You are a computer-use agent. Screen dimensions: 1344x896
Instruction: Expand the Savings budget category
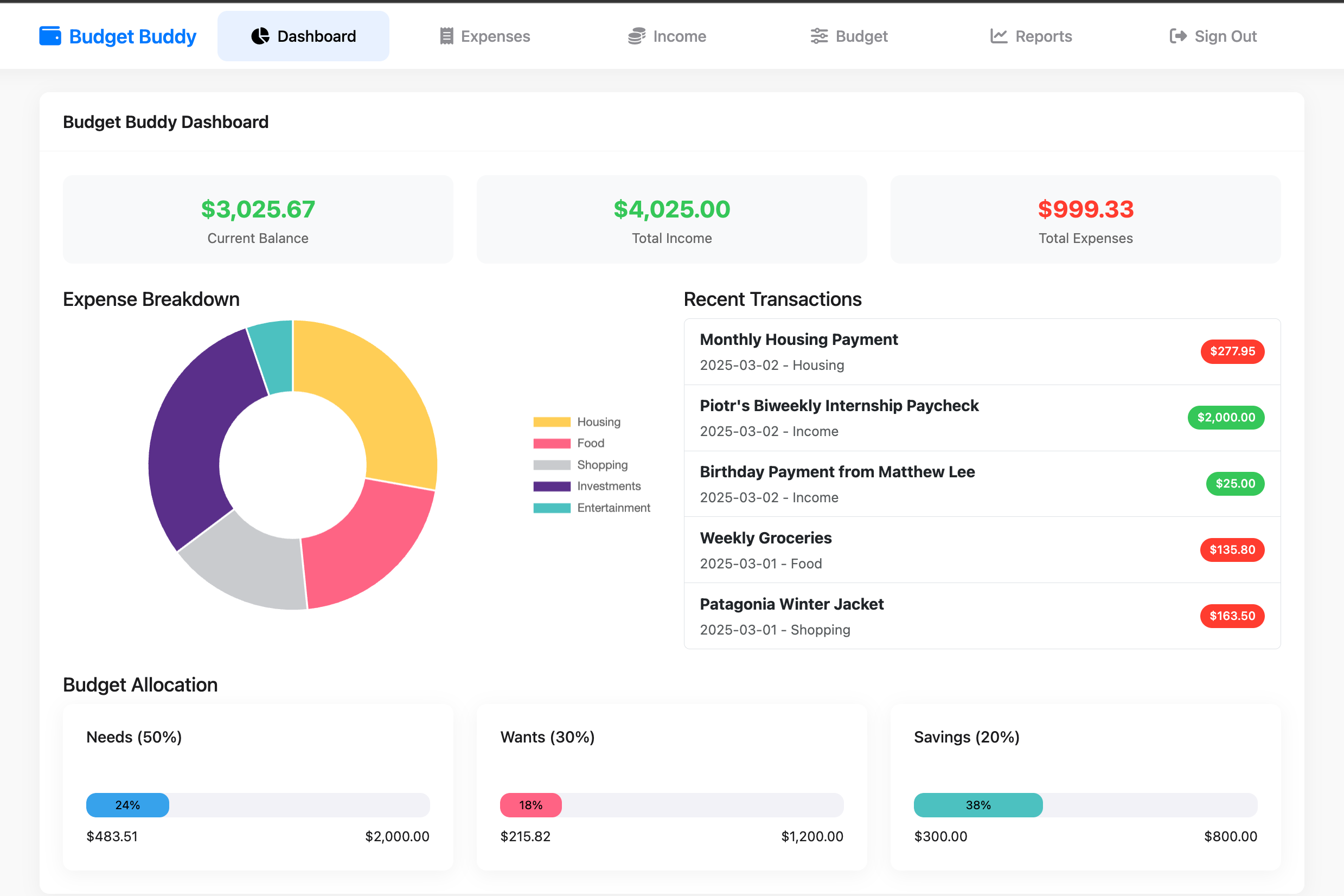967,737
